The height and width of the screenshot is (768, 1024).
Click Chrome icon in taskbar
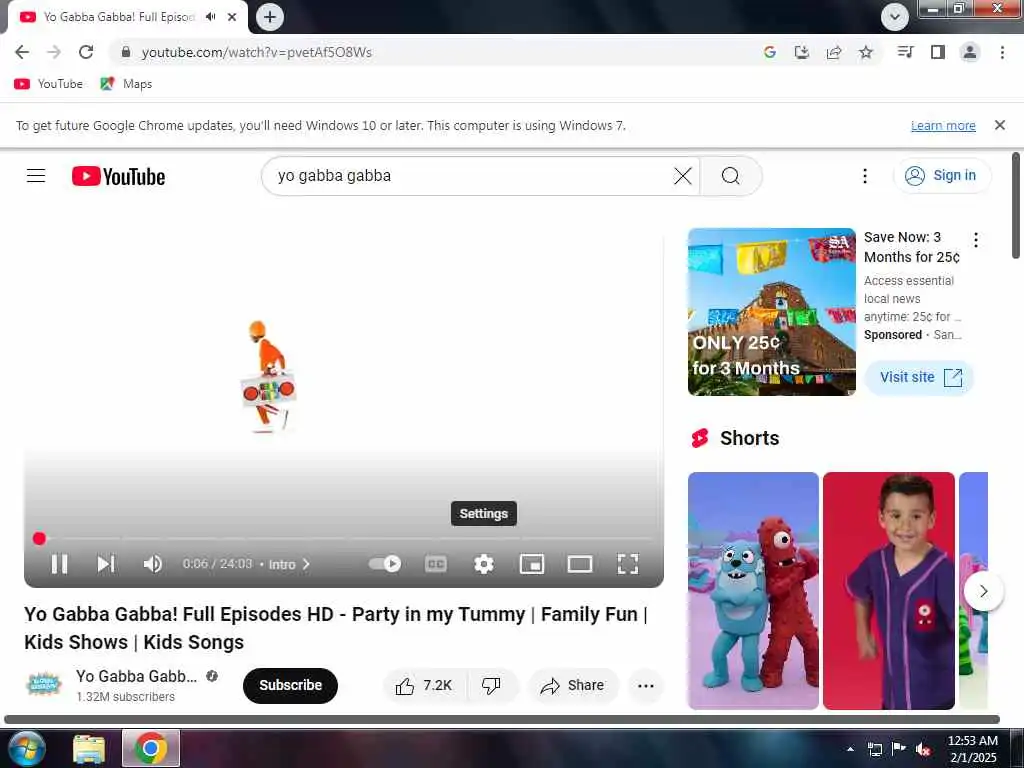tap(151, 749)
